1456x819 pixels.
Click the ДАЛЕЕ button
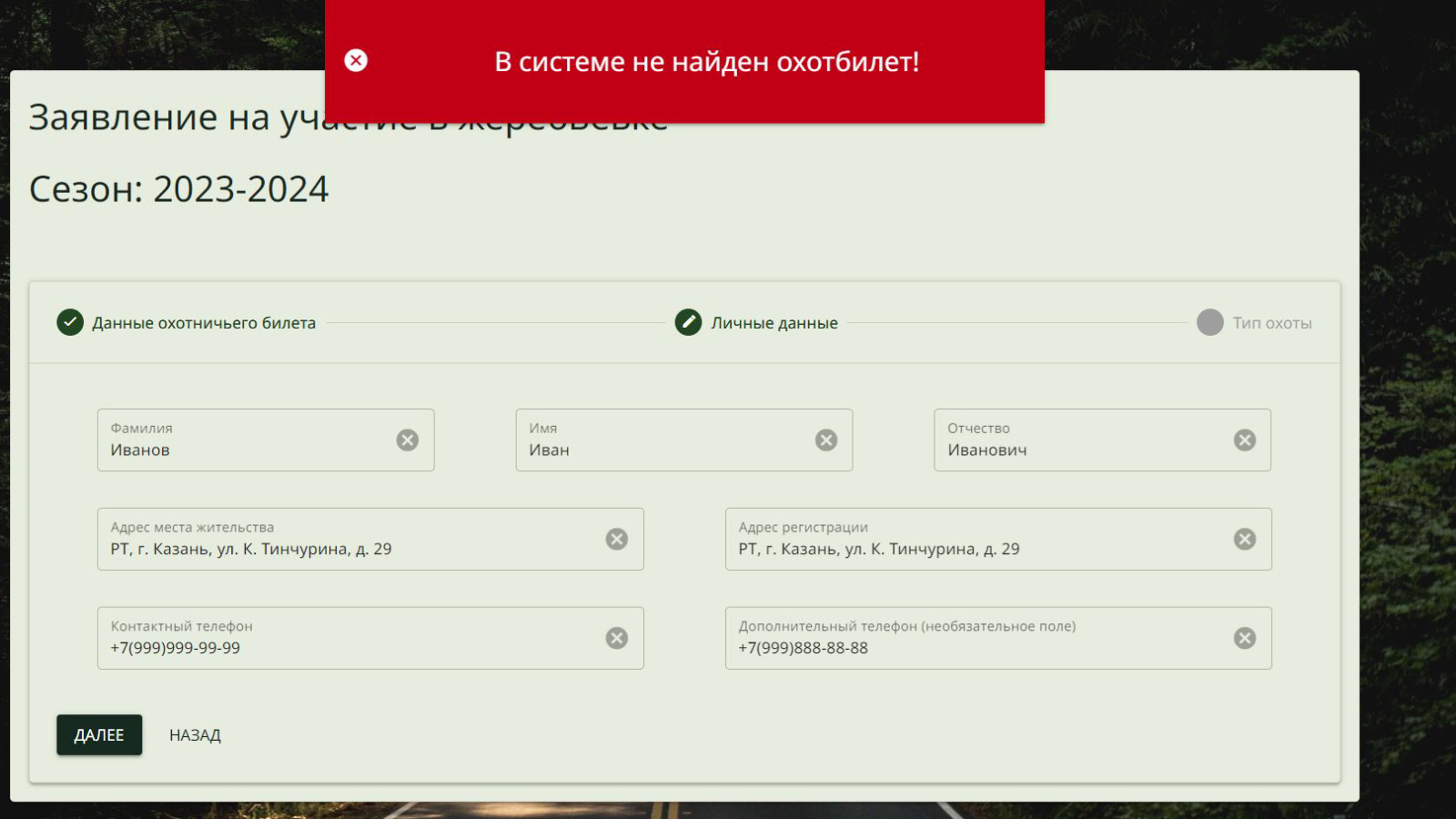99,735
